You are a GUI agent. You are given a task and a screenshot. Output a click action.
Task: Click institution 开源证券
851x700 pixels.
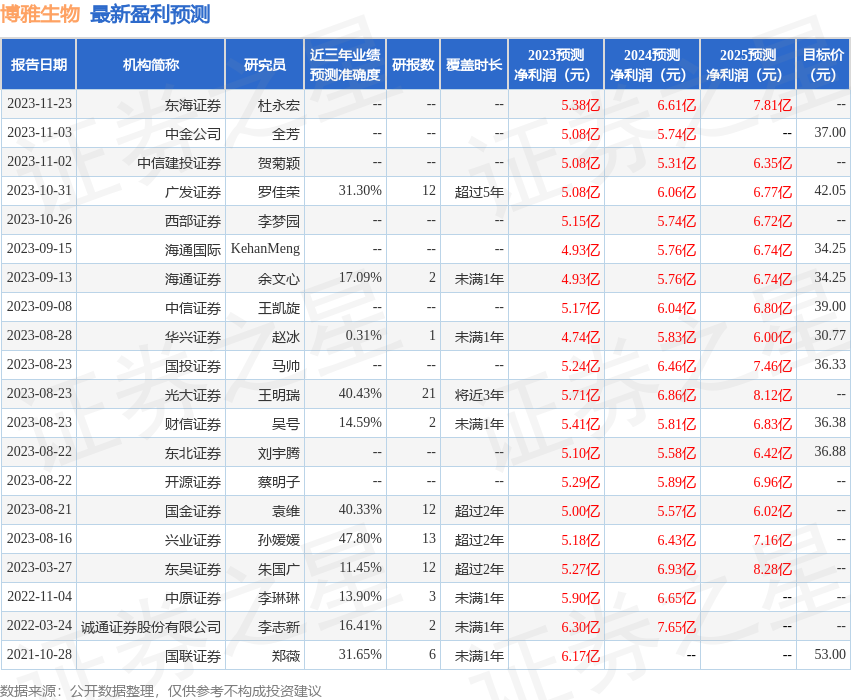point(193,482)
